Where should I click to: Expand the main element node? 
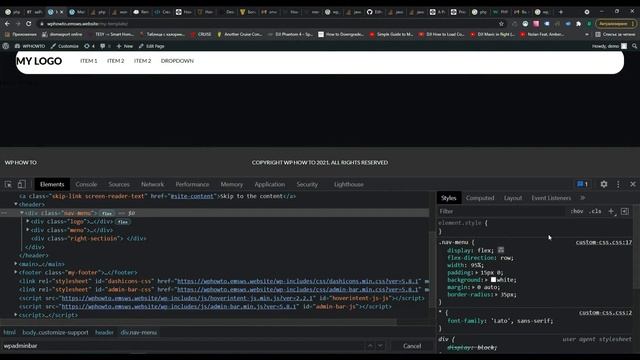coord(16,264)
